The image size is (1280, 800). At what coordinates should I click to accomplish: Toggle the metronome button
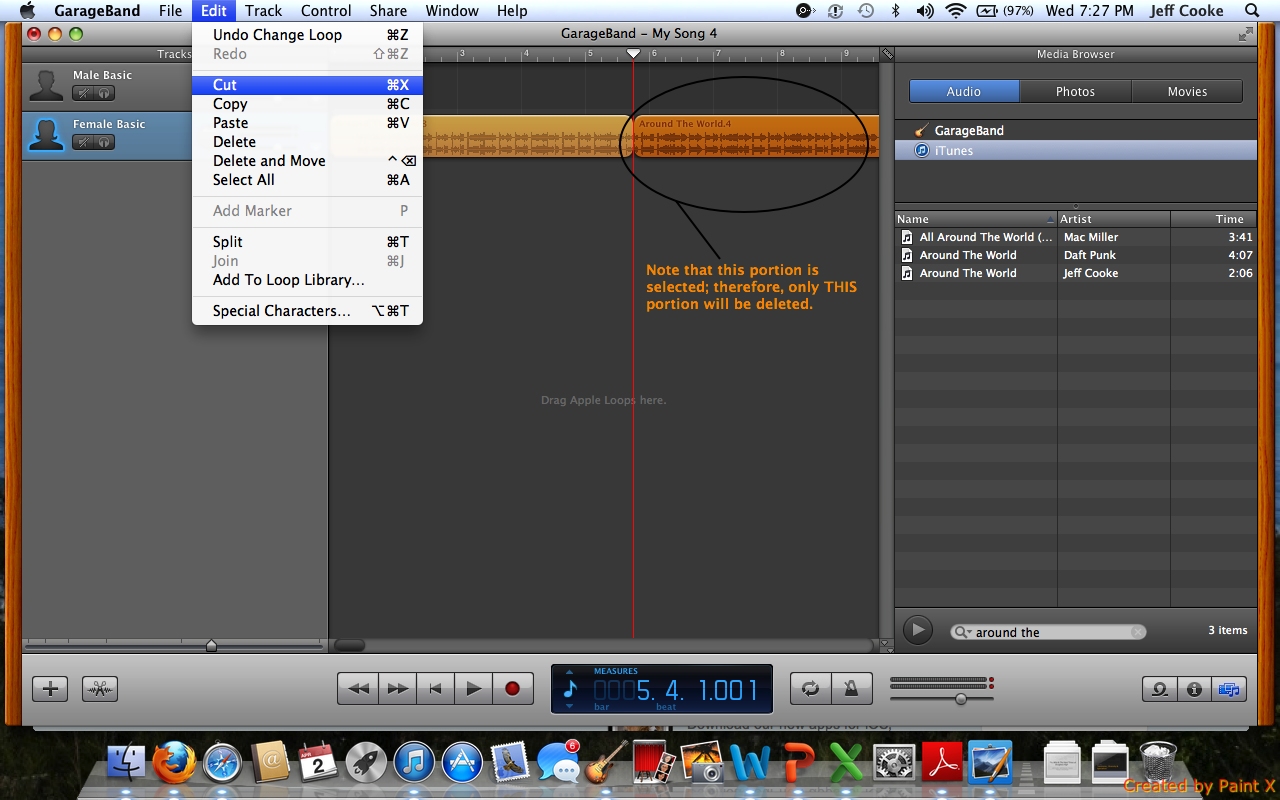point(852,688)
